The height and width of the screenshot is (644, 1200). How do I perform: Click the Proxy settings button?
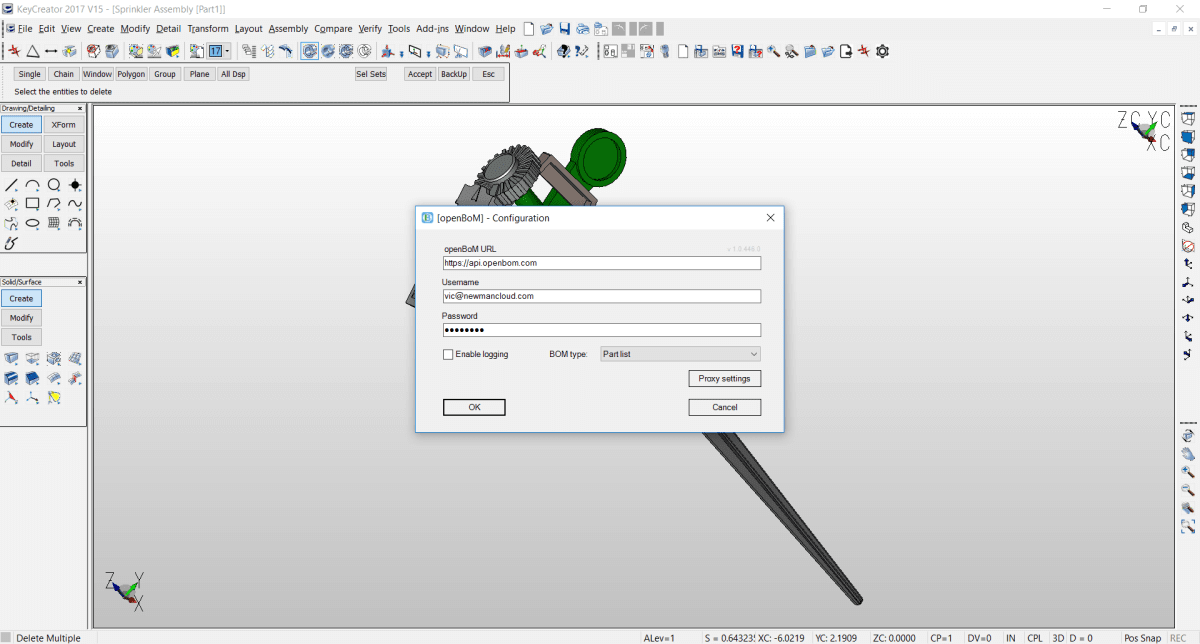725,378
